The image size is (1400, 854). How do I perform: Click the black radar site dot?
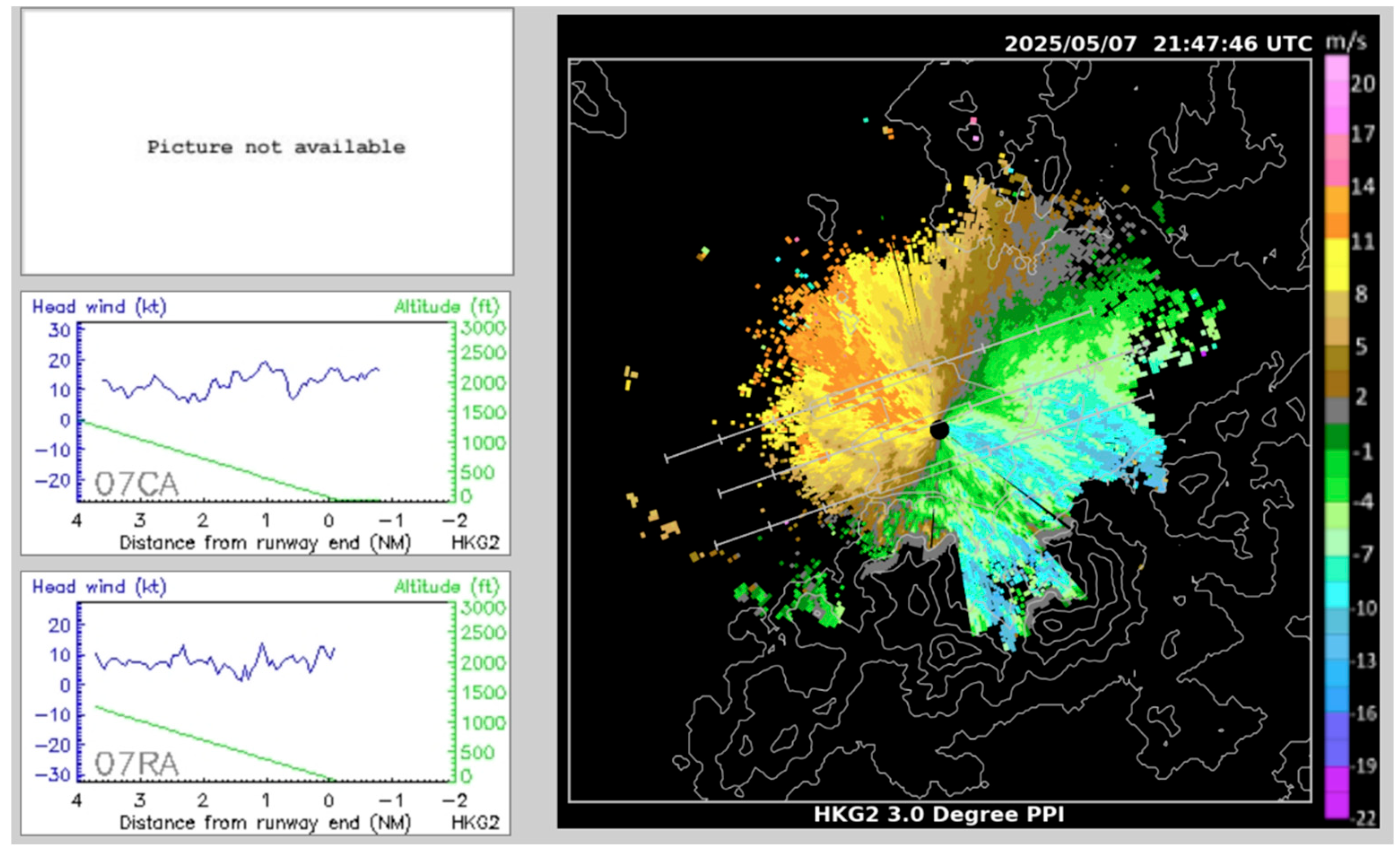[x=939, y=430]
